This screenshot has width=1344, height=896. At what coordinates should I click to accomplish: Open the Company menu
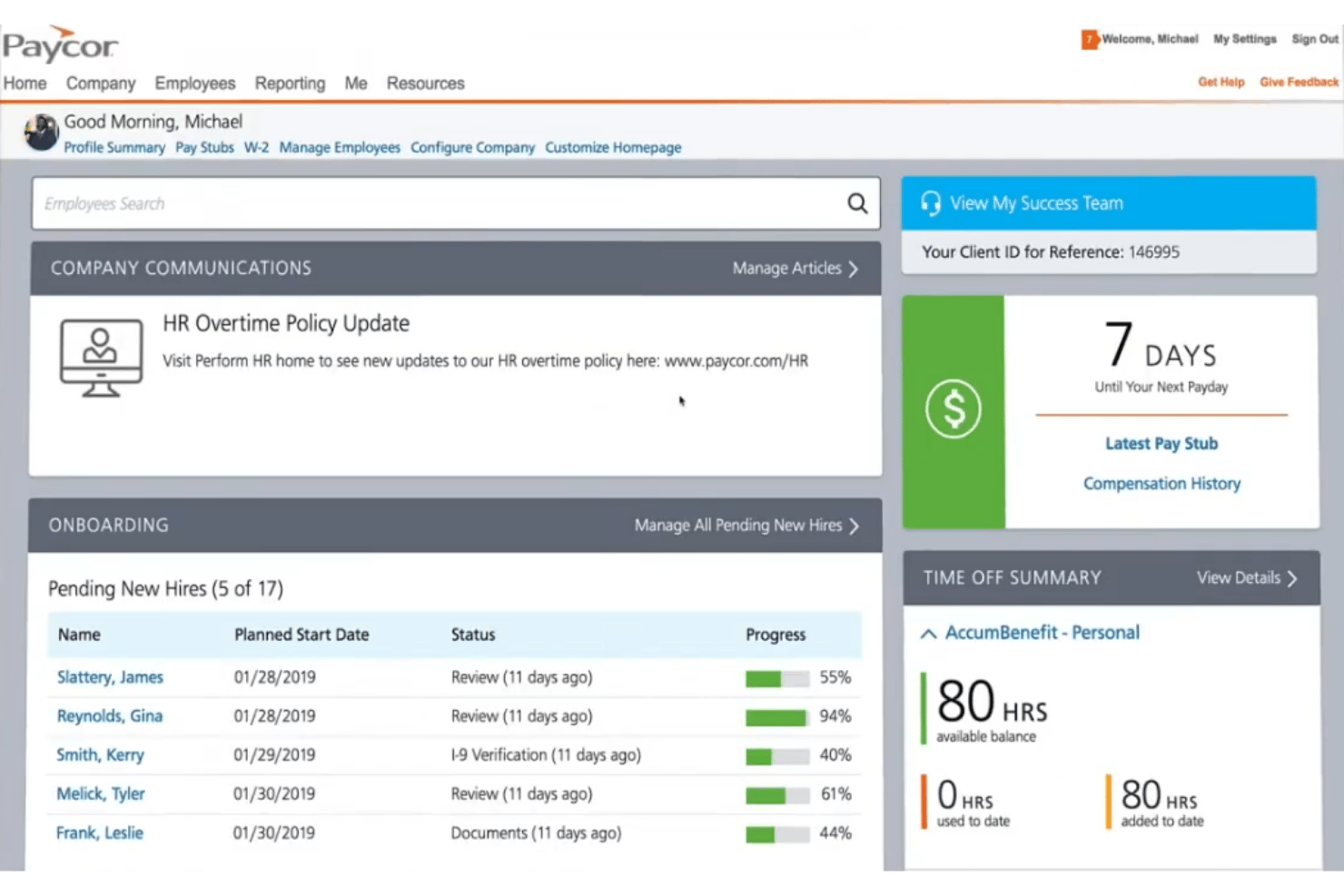coord(101,84)
